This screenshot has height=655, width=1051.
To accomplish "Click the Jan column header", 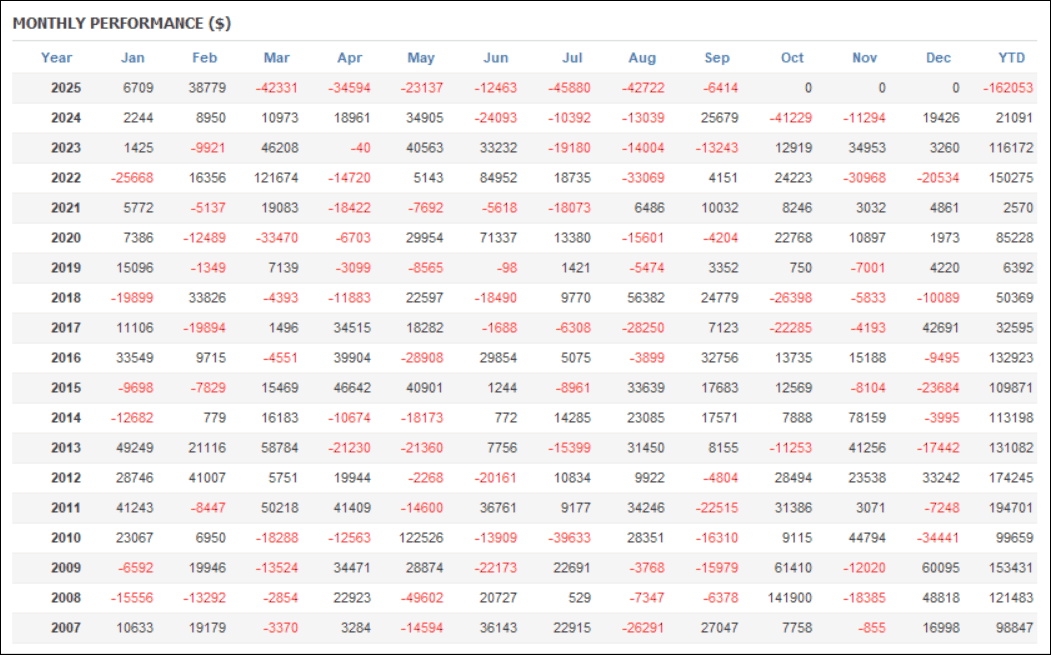I will pos(132,58).
